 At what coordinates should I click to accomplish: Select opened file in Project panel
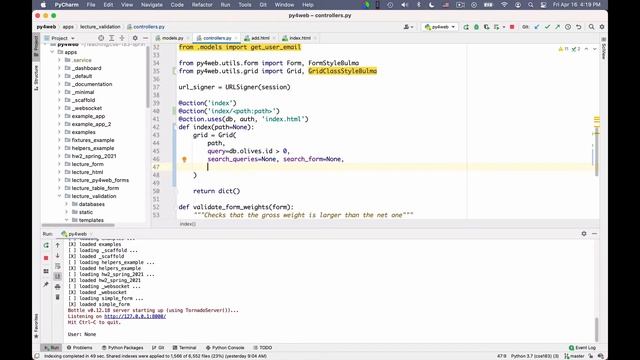[101, 38]
